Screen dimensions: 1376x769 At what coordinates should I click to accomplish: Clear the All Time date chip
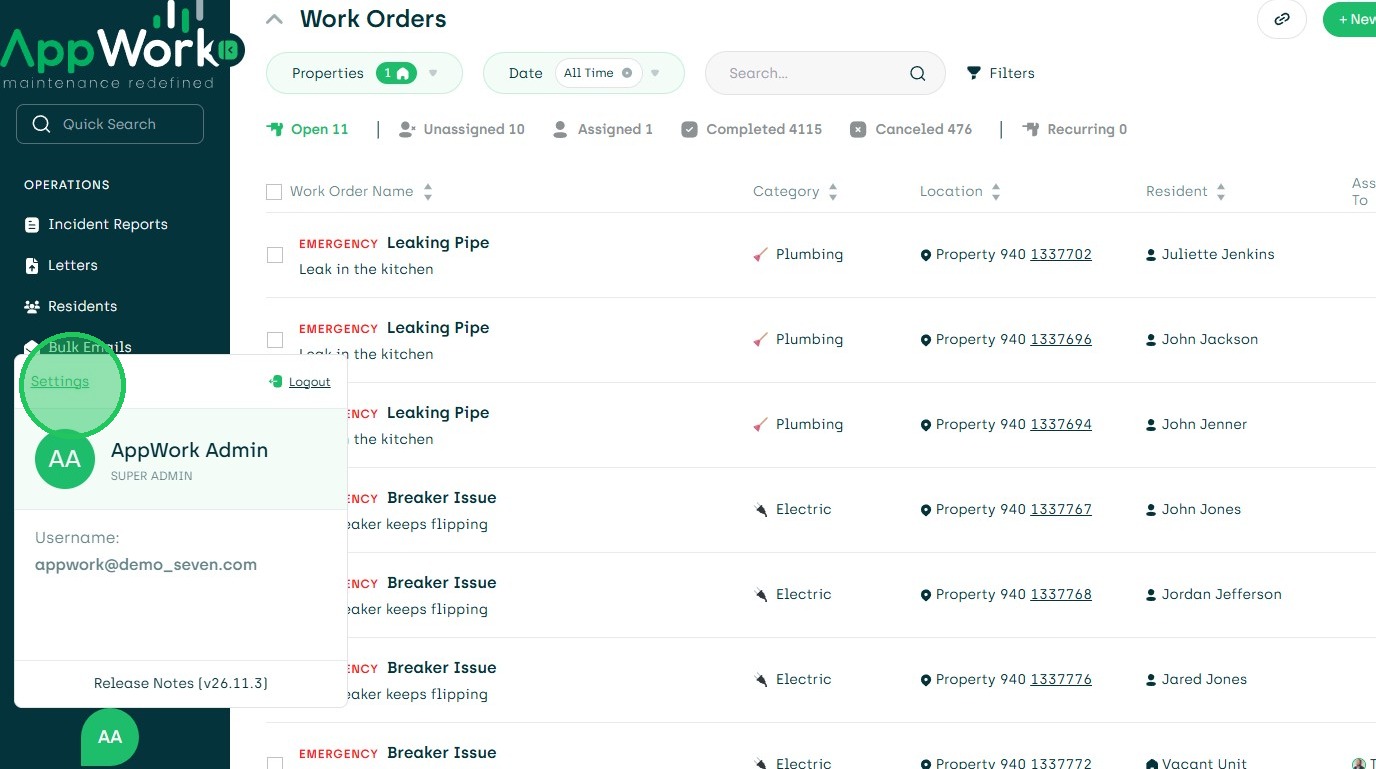[627, 73]
